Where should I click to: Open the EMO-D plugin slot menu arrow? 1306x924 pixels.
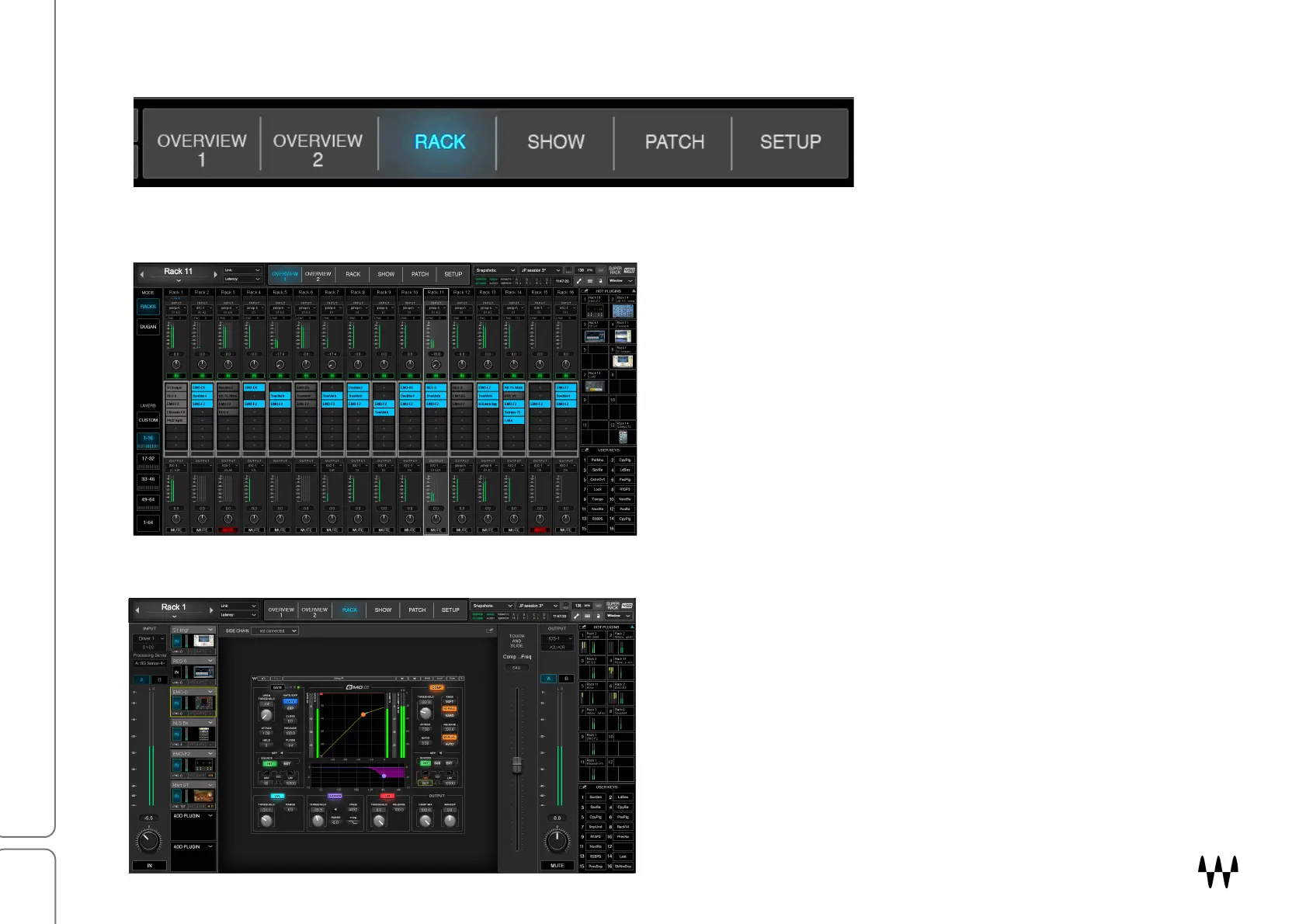210,692
